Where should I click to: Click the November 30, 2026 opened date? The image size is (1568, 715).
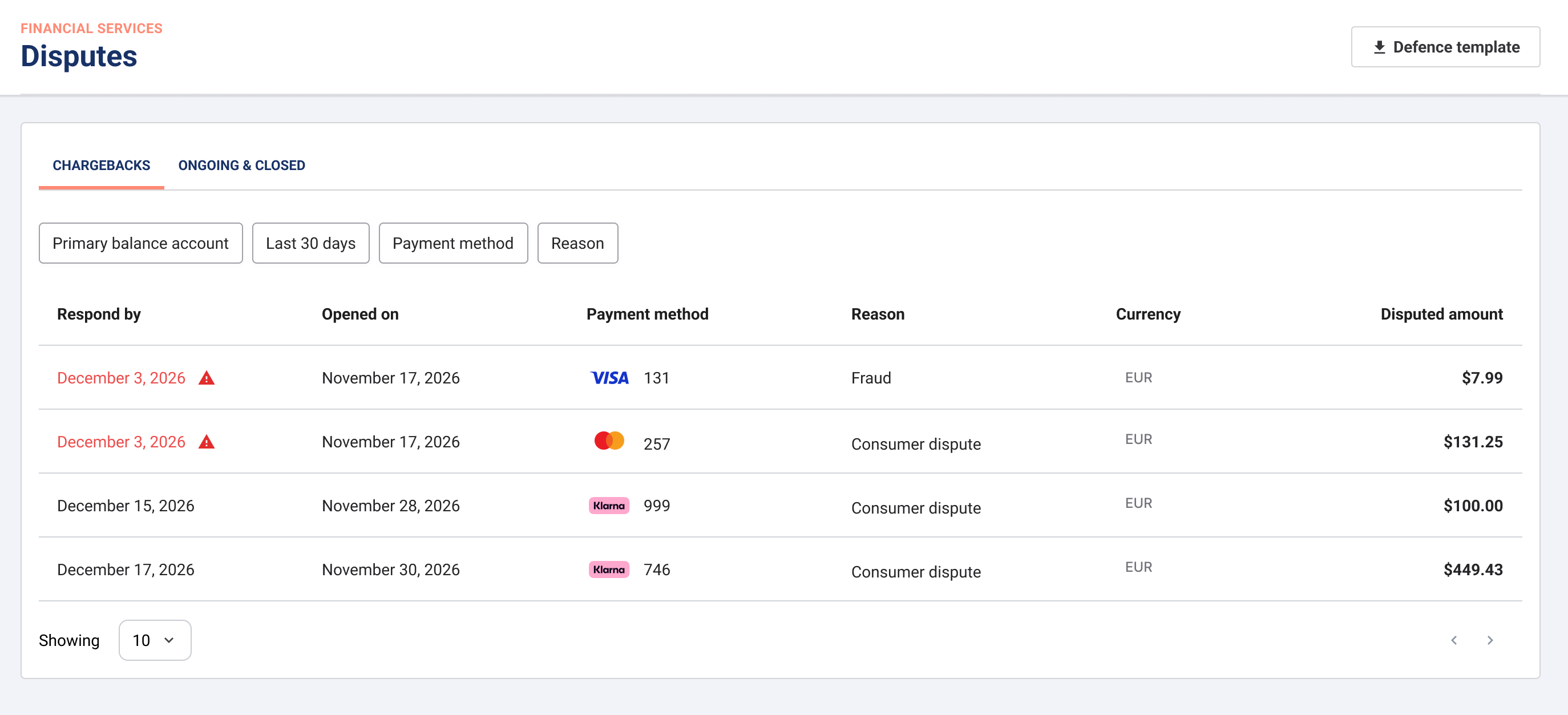tap(390, 569)
